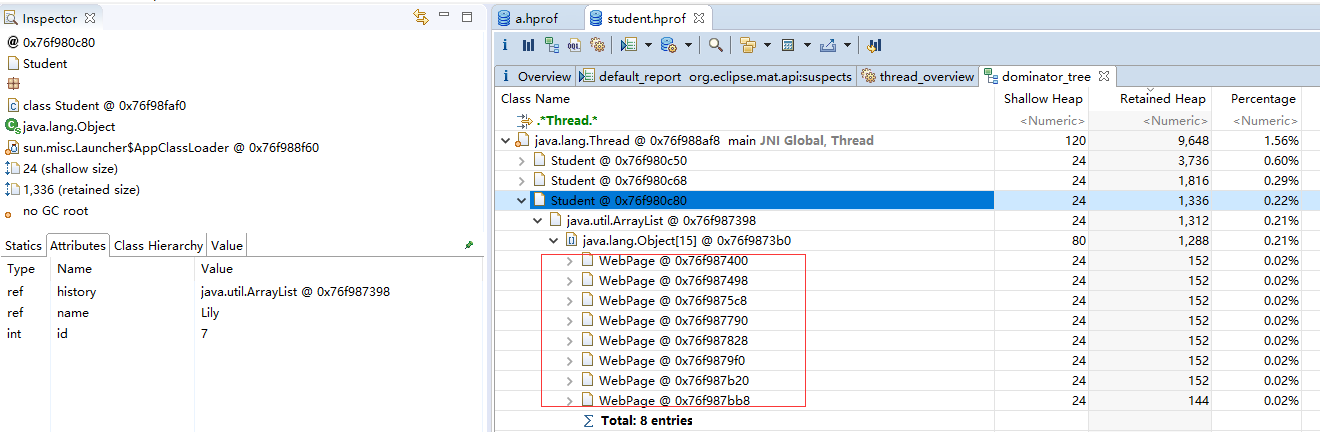
Task: Expand WebPage @ 0x76f987400 row
Action: tap(569, 261)
